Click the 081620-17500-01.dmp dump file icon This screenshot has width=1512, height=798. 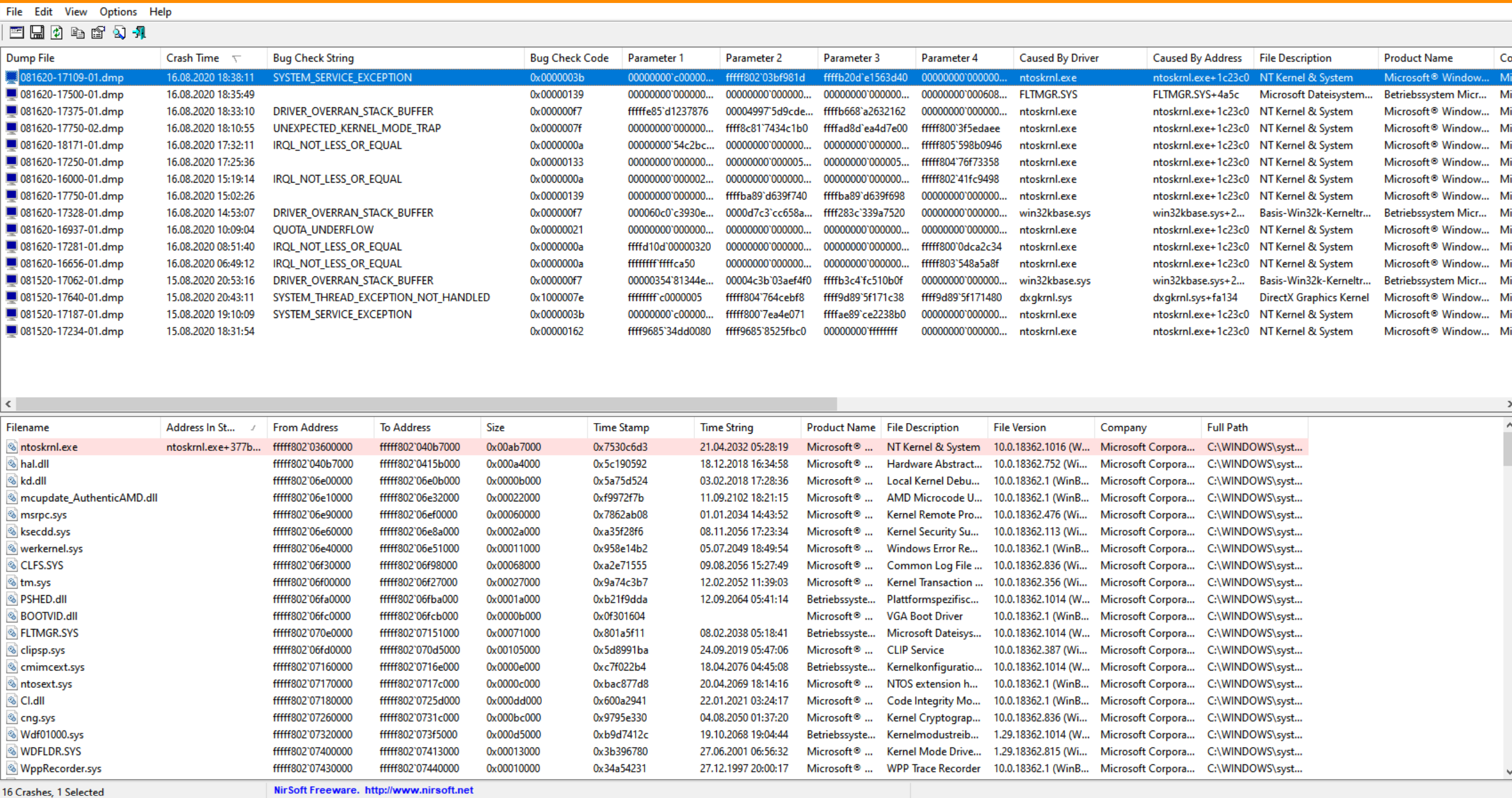[11, 94]
